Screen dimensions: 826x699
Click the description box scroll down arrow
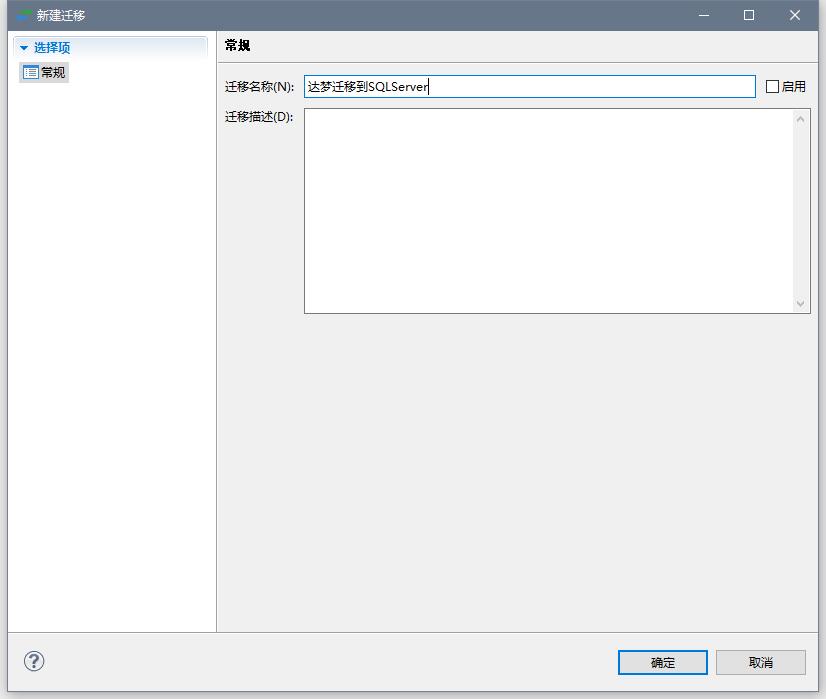(800, 303)
